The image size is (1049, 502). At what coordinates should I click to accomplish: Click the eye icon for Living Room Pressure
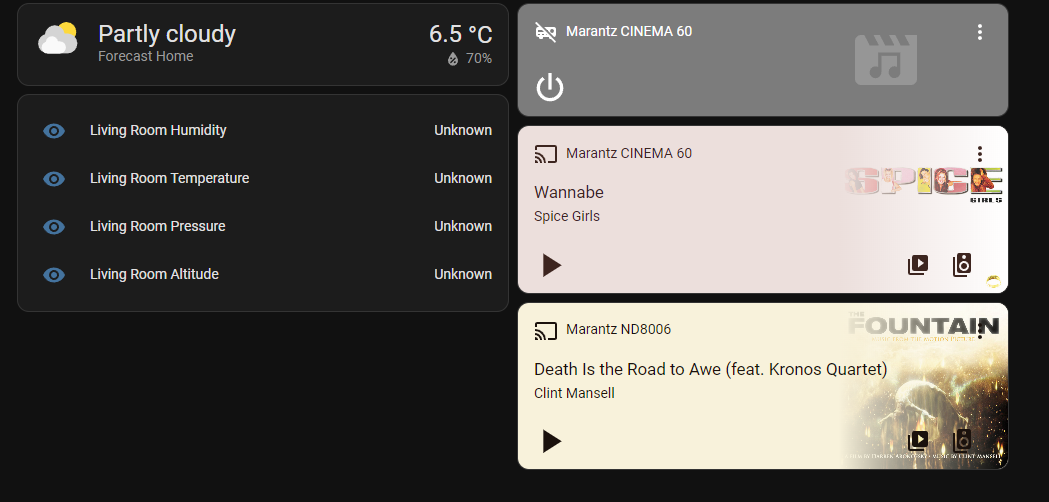point(54,227)
